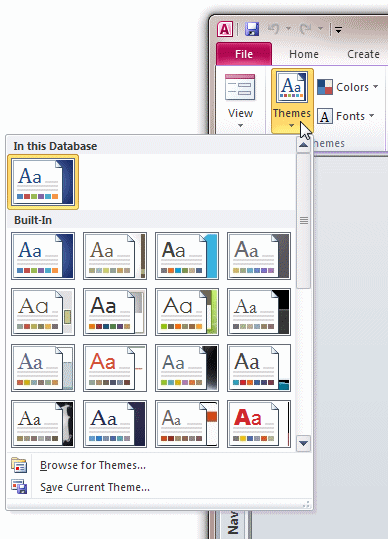Select third-row theme with teal bottom corner
This screenshot has height=539, width=388.
tap(259, 368)
